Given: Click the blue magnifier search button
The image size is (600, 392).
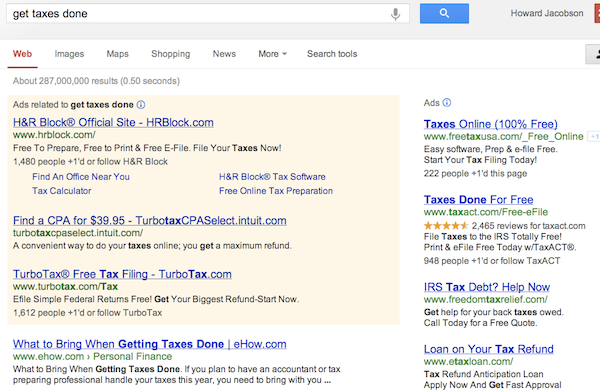Looking at the screenshot, I should coord(444,13).
